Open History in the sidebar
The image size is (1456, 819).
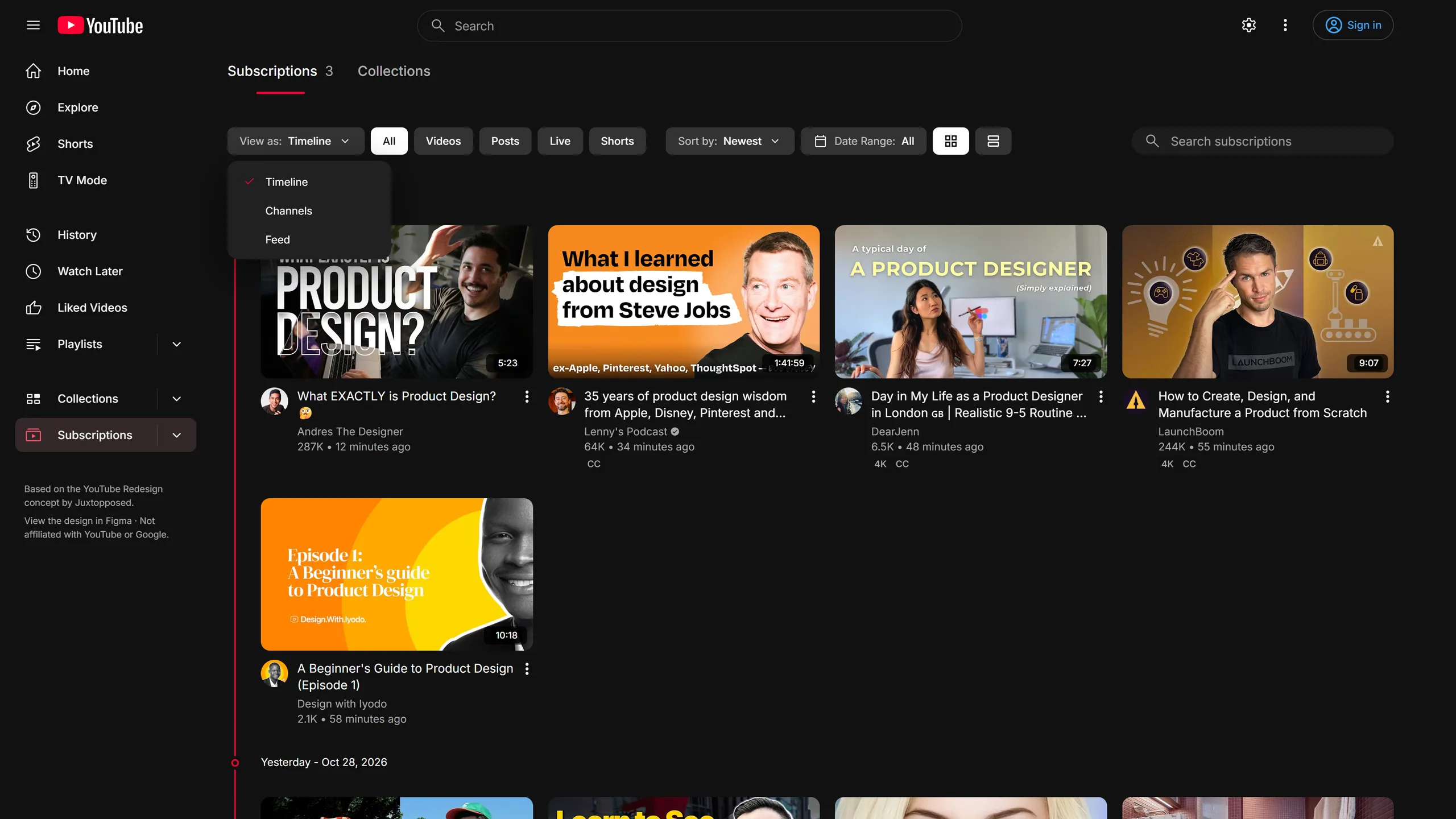click(77, 235)
